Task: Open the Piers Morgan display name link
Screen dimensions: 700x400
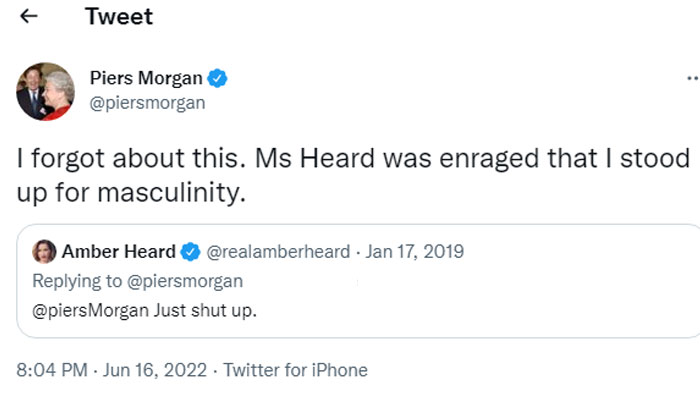Action: tap(146, 77)
